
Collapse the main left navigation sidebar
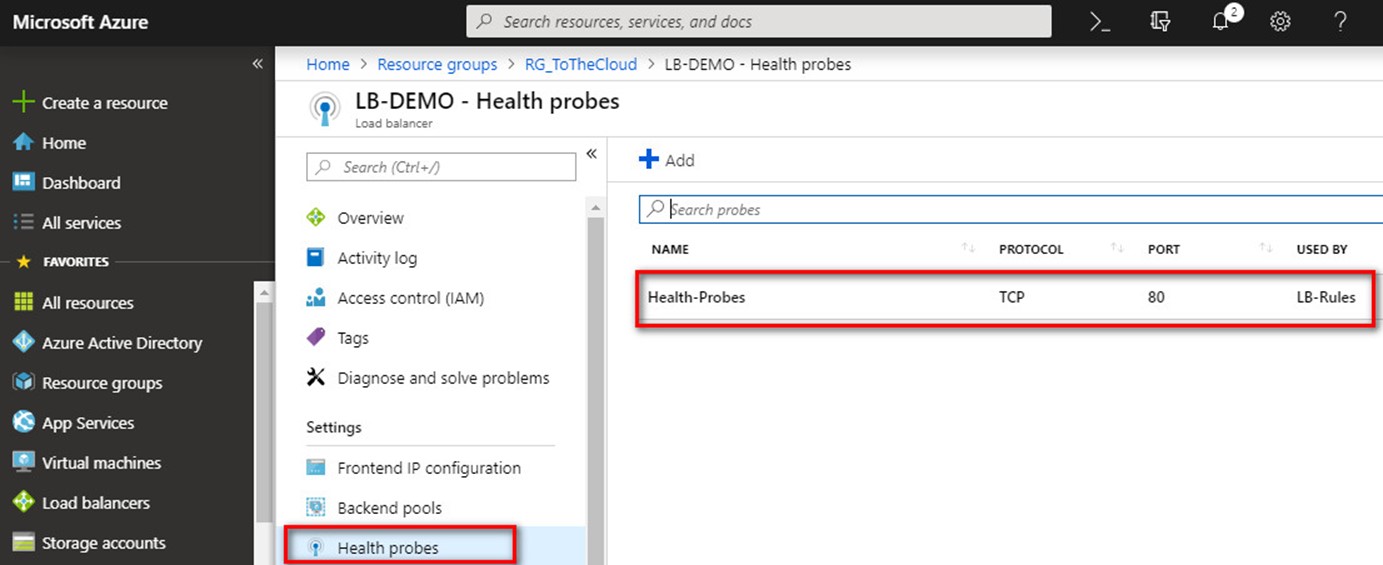(x=257, y=64)
